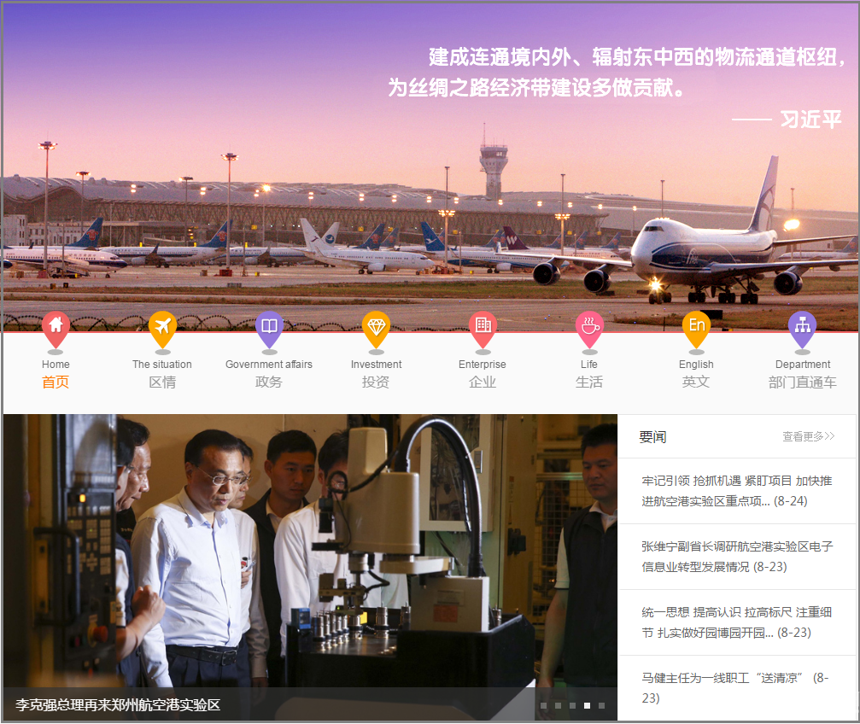Click the pink coffee cup Life pin
This screenshot has width=860, height=724.
coord(589,329)
